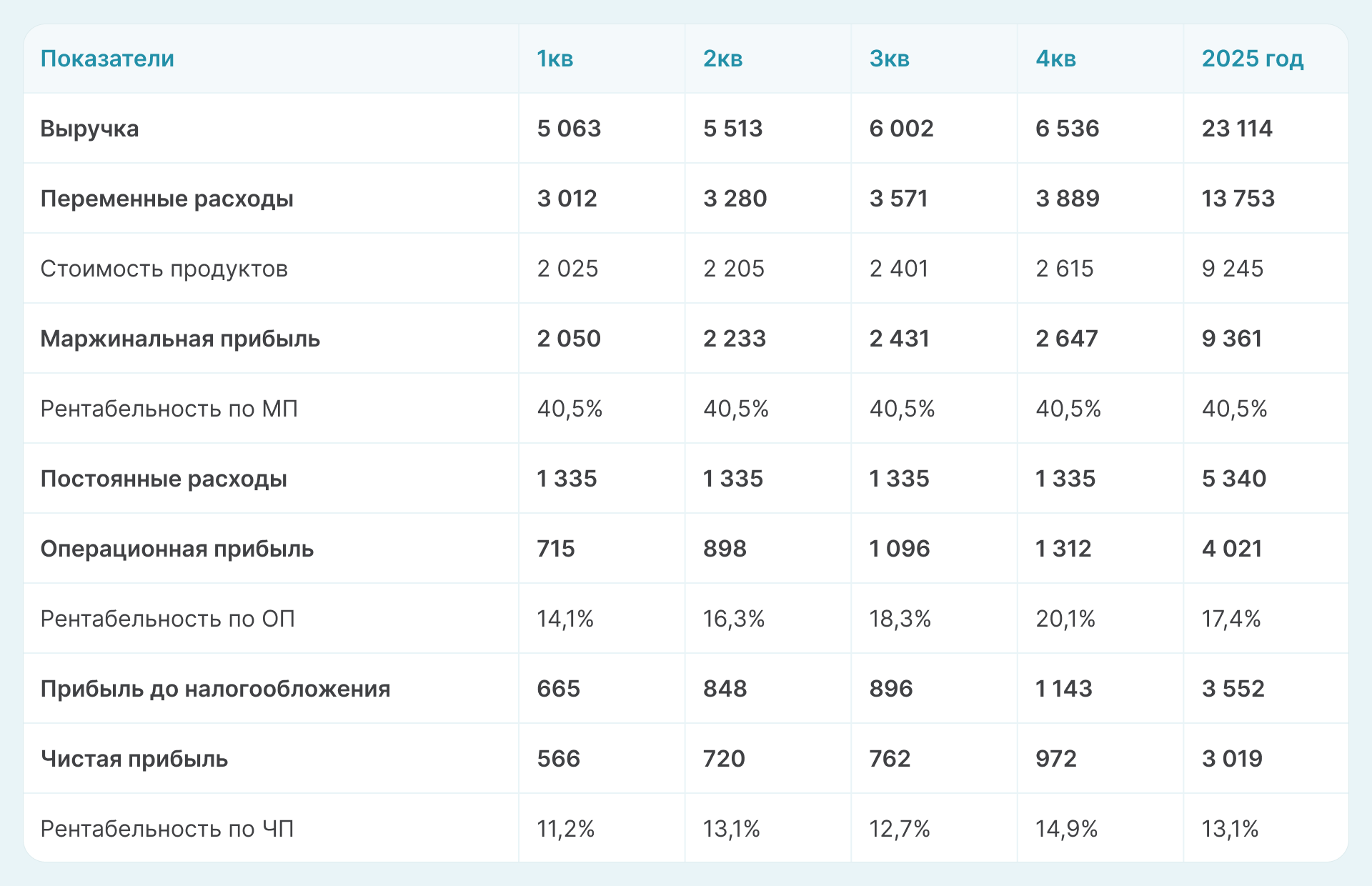Image resolution: width=1372 pixels, height=886 pixels.
Task: Select the Операционная прибыль row label
Action: click(x=177, y=549)
